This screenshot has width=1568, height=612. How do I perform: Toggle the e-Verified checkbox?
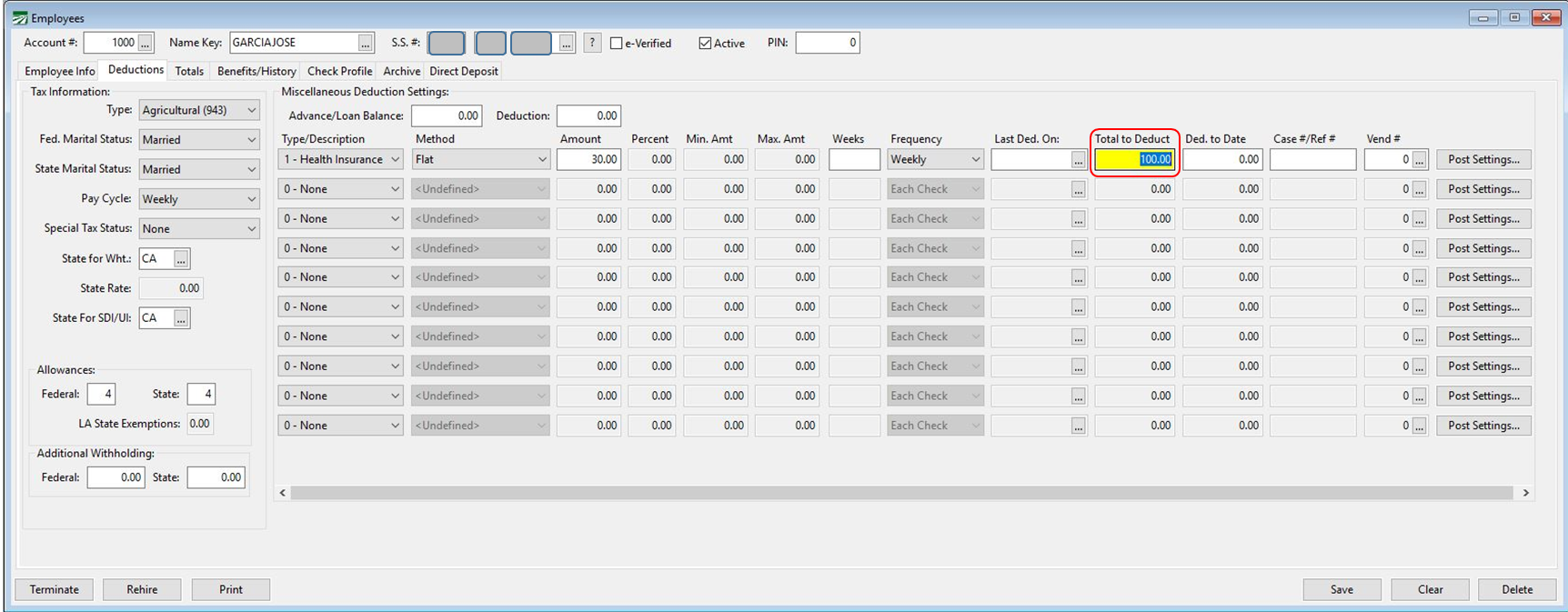coord(617,44)
